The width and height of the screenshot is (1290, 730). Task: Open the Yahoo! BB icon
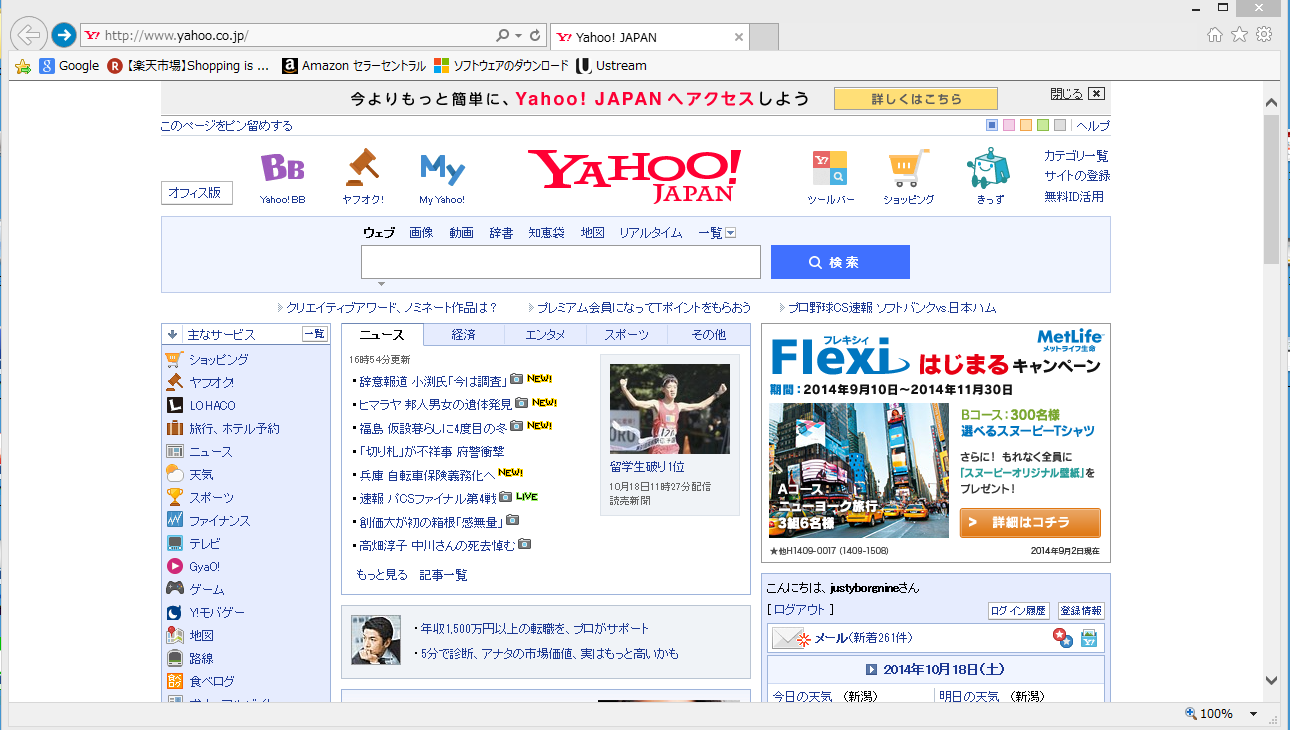(x=282, y=169)
